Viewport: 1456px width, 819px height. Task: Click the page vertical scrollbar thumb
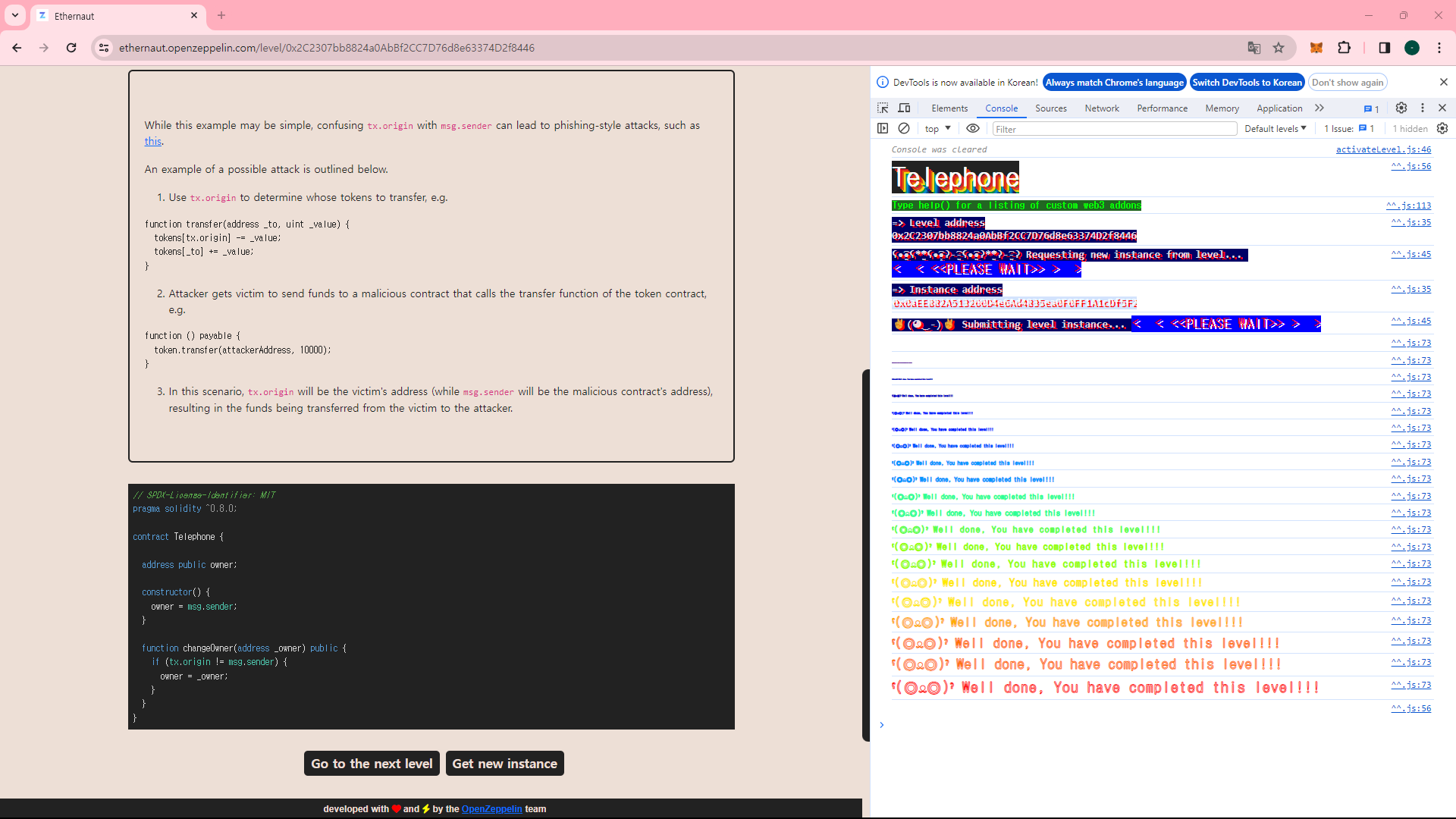click(865, 555)
